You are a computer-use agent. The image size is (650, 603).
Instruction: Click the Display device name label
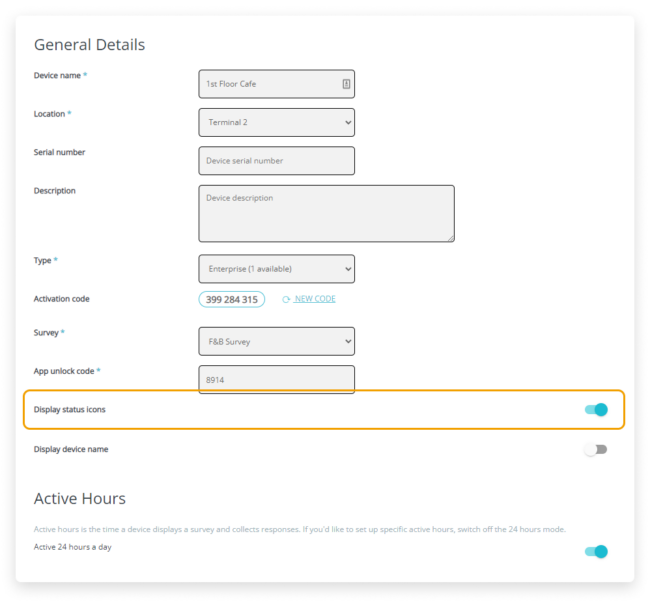pyautogui.click(x=71, y=449)
